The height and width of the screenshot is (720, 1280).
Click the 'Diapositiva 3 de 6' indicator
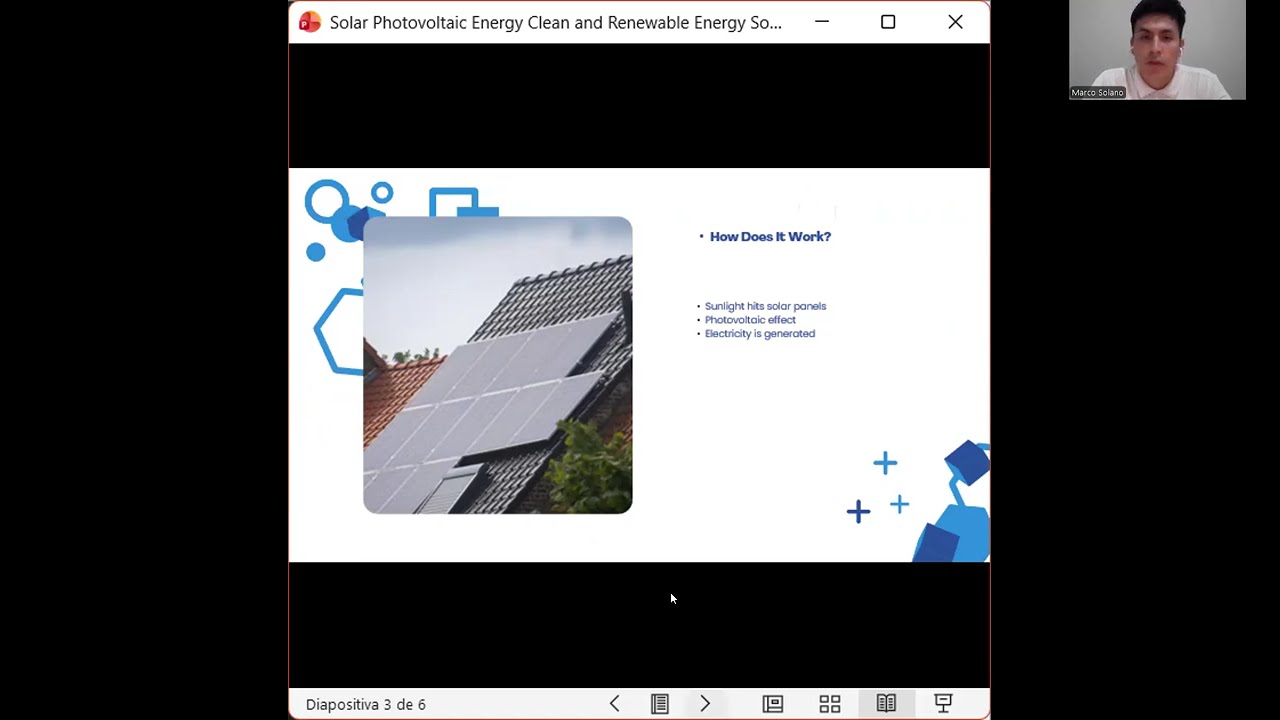(366, 704)
